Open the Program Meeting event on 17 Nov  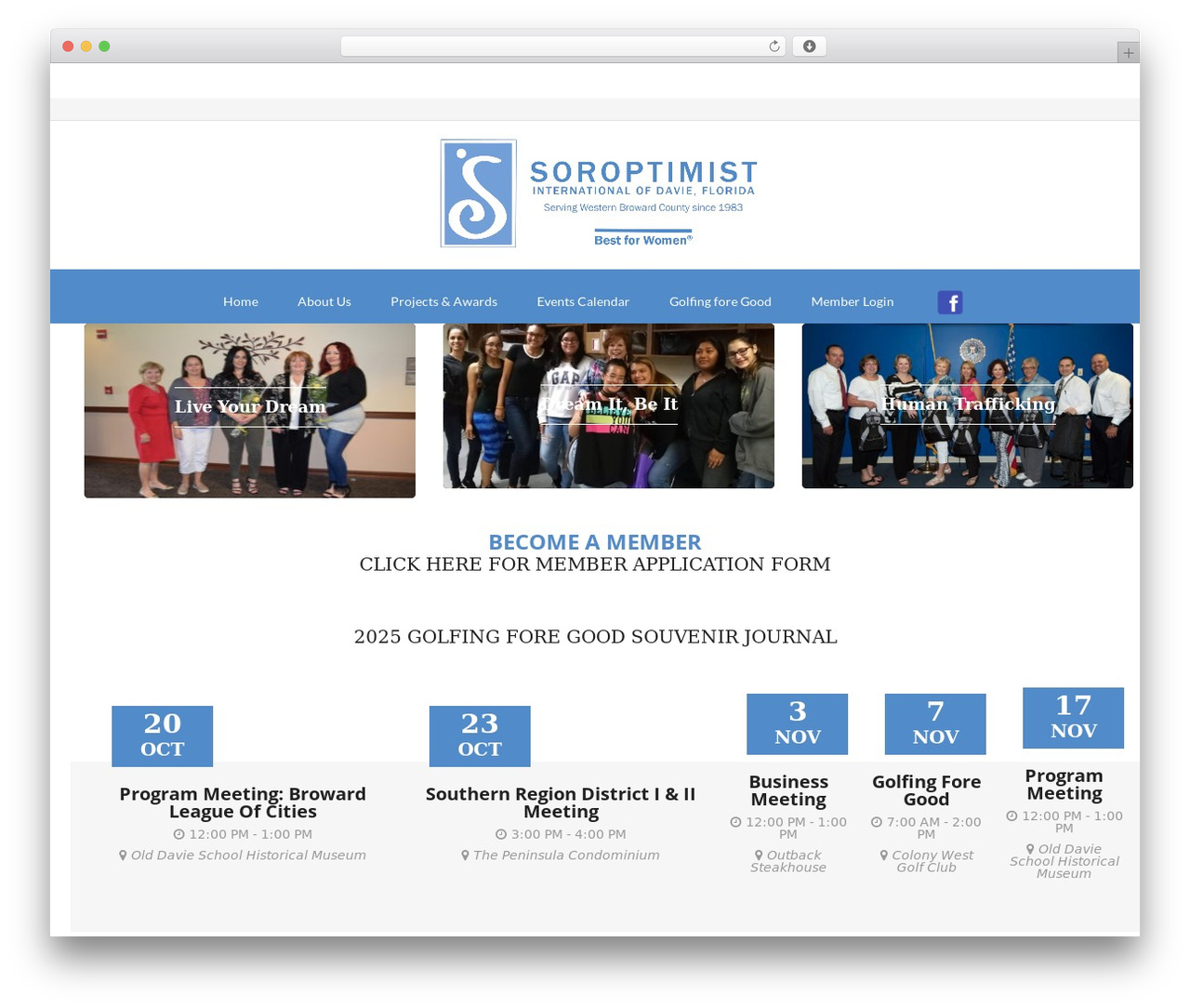click(1064, 785)
